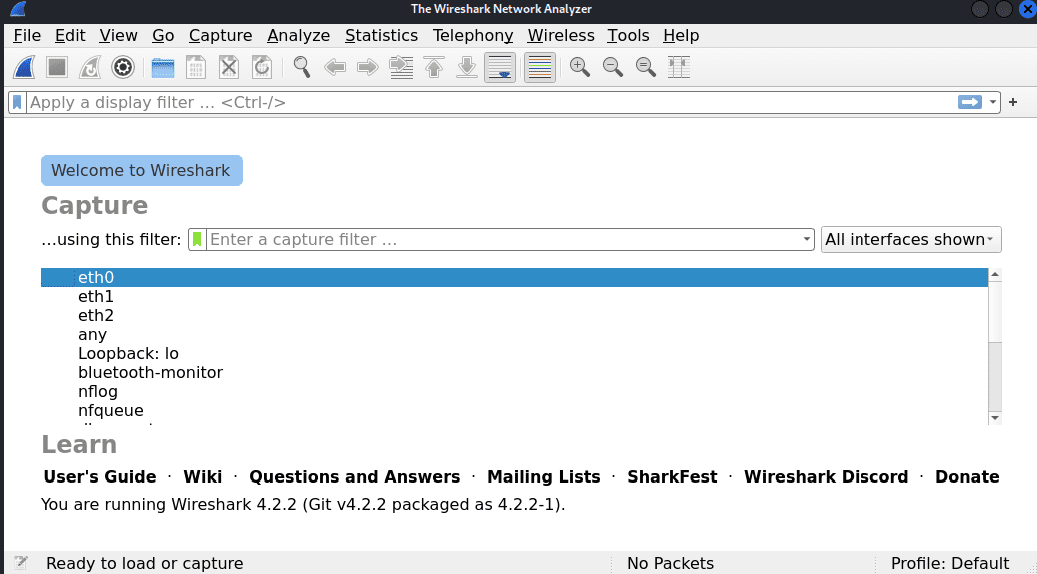Open the File menu
Viewport: 1037px width, 574px height.
click(x=27, y=36)
